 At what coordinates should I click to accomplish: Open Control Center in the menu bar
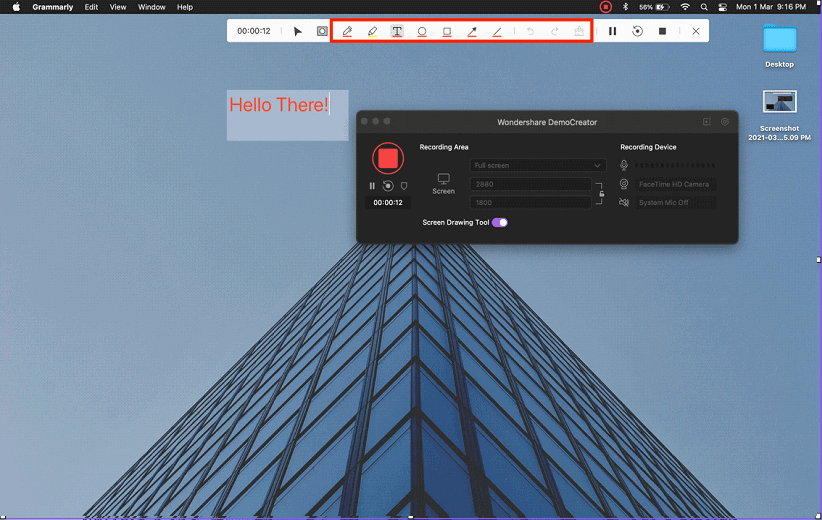click(x=722, y=7)
